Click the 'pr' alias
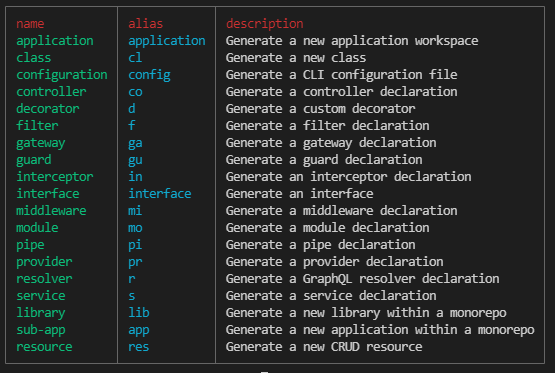The width and height of the screenshot is (555, 373). coord(135,262)
